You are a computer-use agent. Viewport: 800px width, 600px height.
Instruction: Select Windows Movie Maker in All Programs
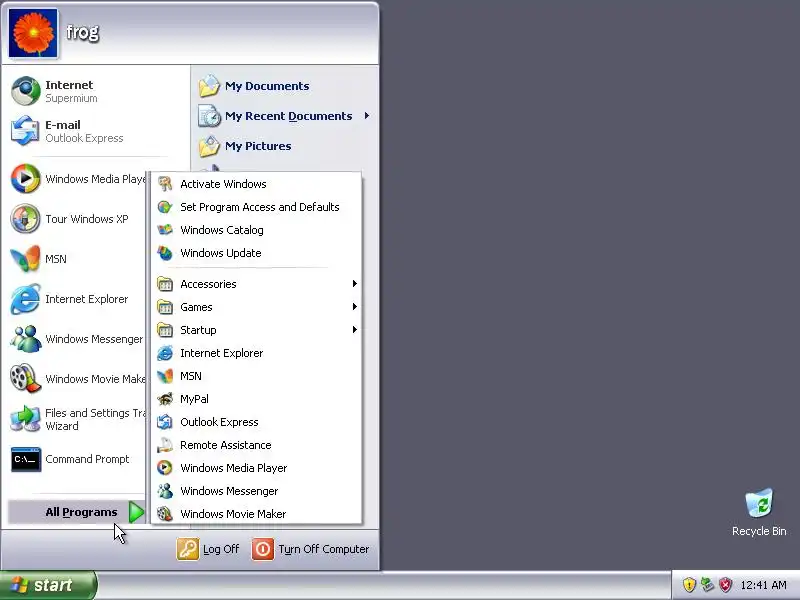point(258,514)
